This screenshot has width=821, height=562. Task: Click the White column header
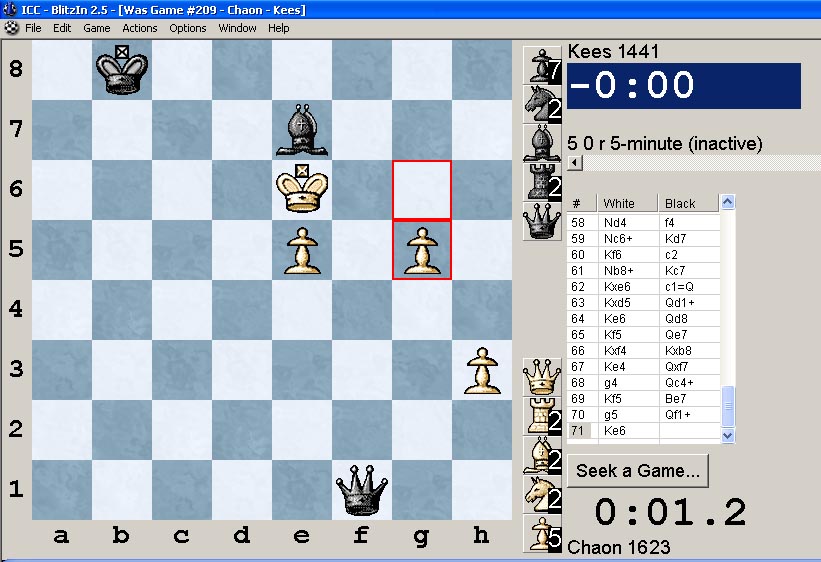pos(627,203)
